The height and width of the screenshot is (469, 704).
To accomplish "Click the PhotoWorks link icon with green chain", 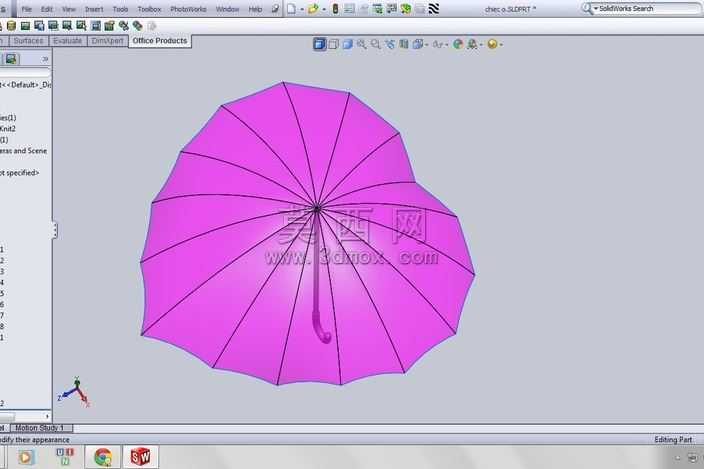I will [123, 26].
